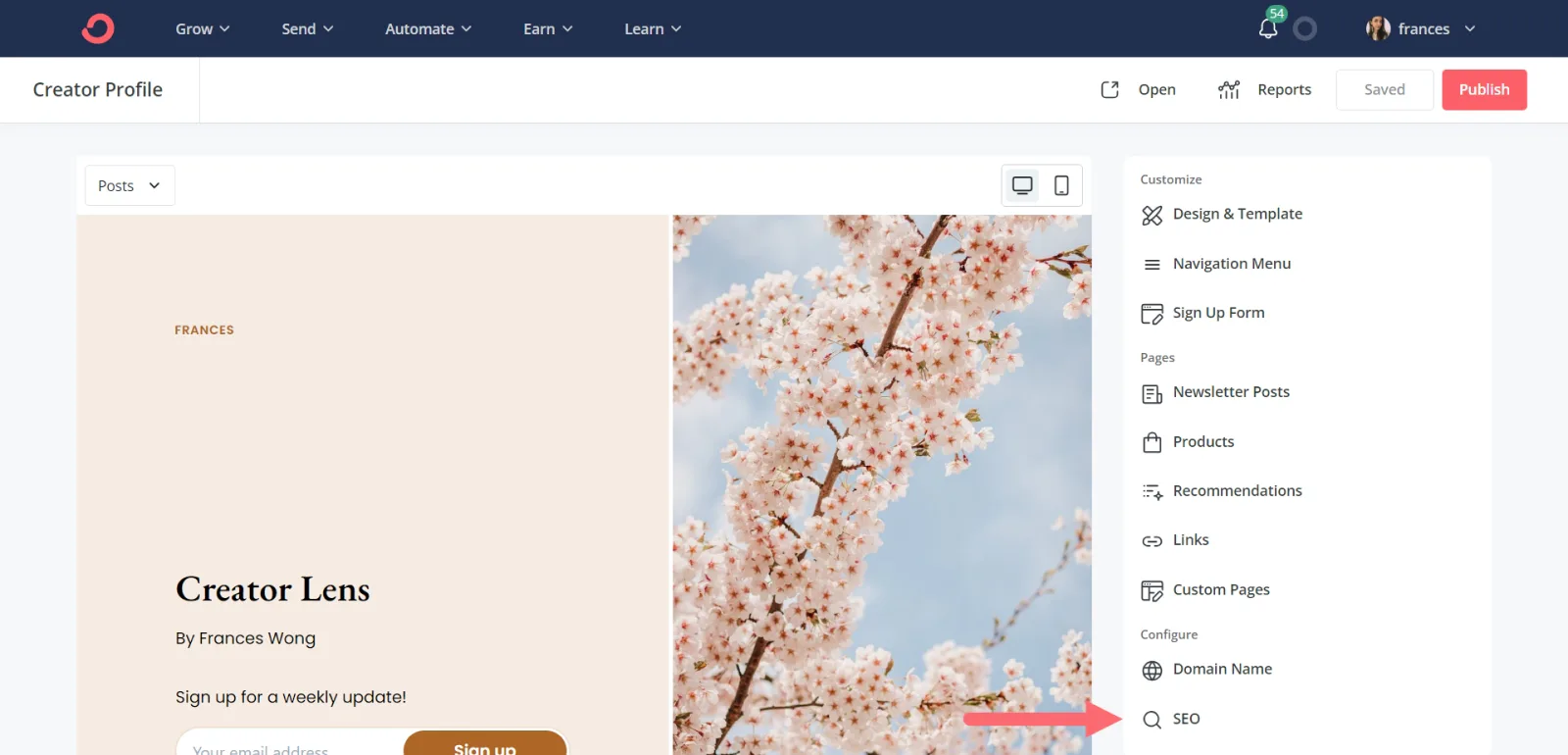Open the Domain Name globe icon
The height and width of the screenshot is (755, 1568).
coord(1151,670)
